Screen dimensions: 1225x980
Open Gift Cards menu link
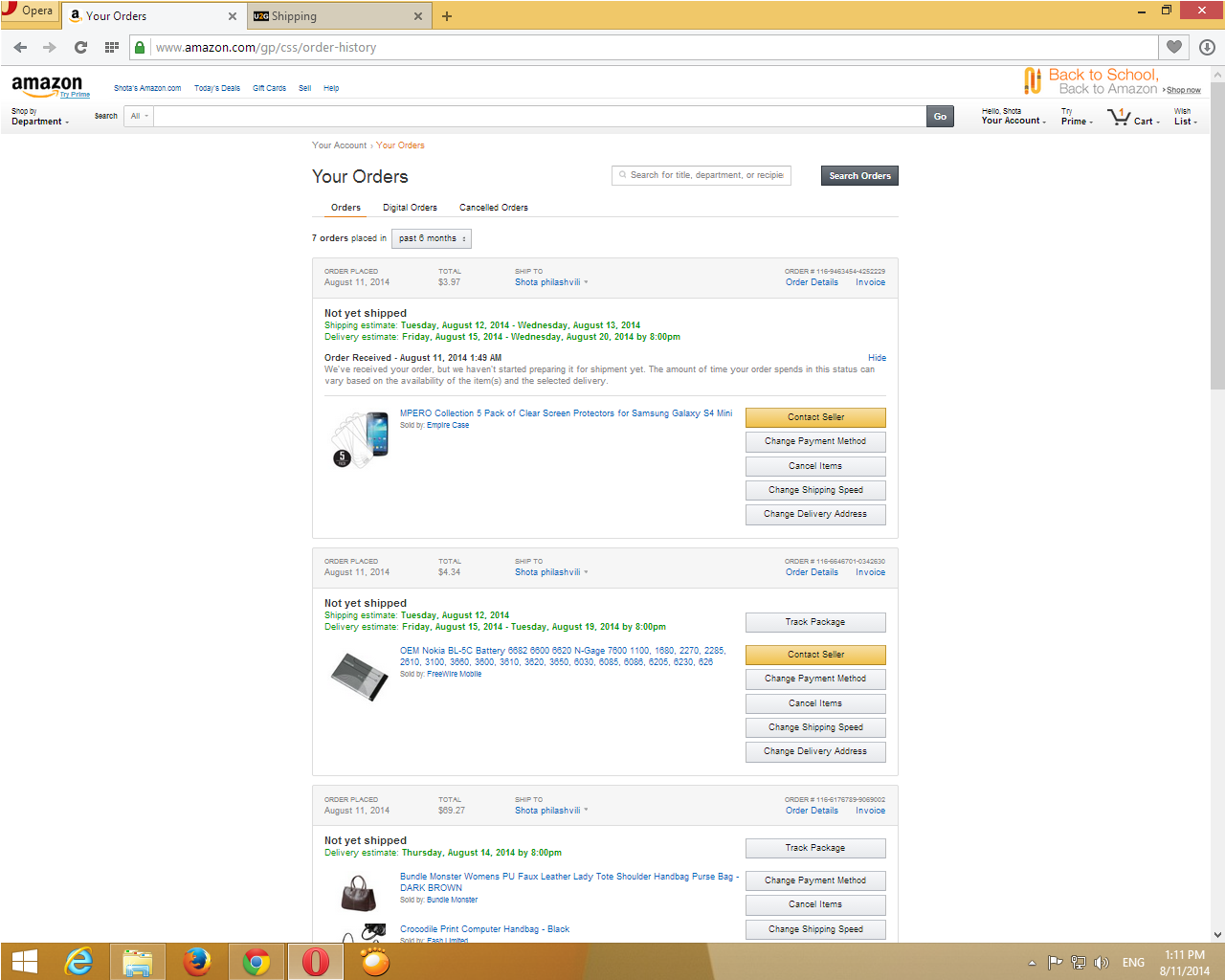click(269, 88)
